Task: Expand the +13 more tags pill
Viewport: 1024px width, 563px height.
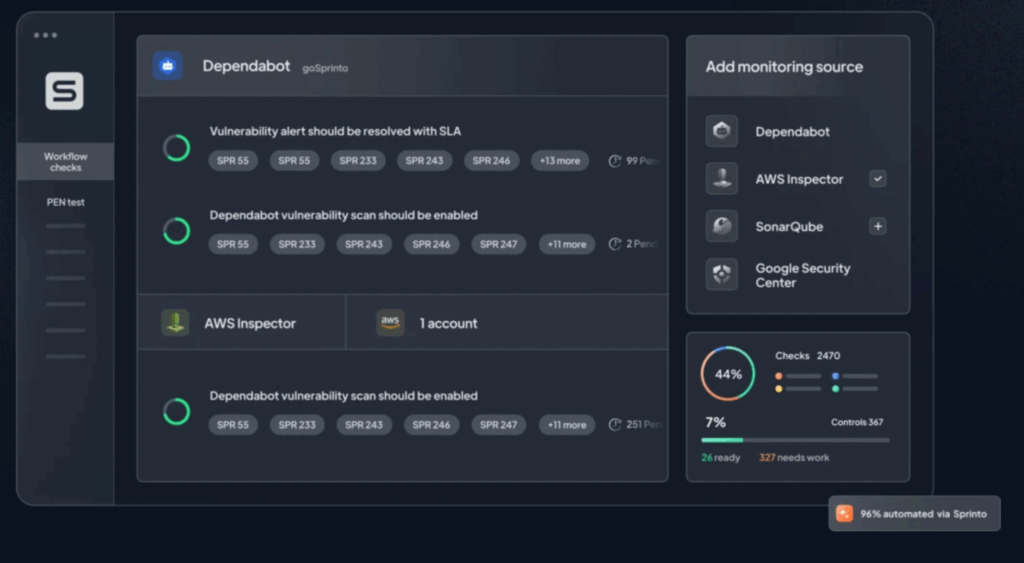Action: 561,160
